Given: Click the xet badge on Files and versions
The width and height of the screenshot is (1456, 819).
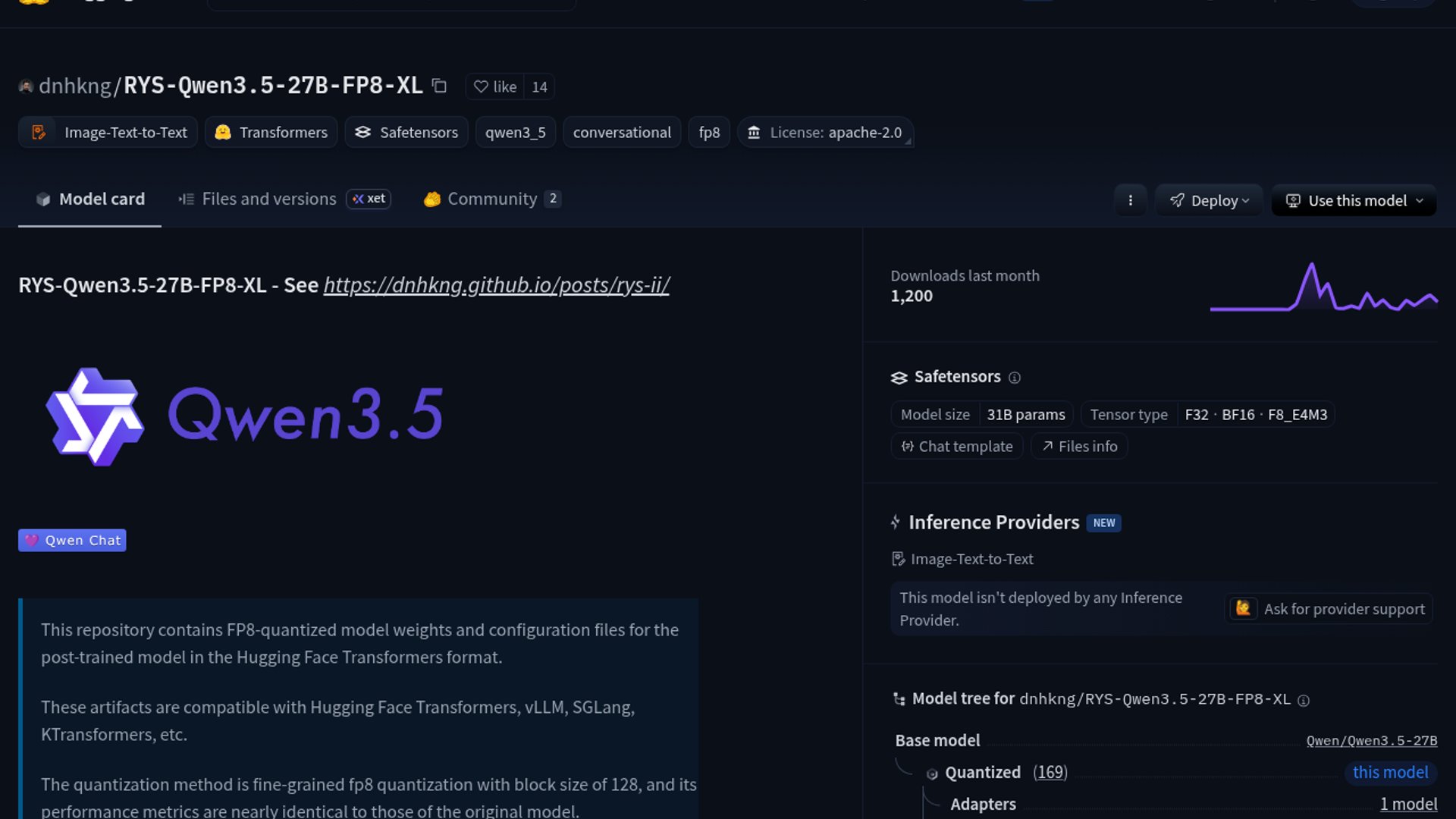Looking at the screenshot, I should (369, 199).
